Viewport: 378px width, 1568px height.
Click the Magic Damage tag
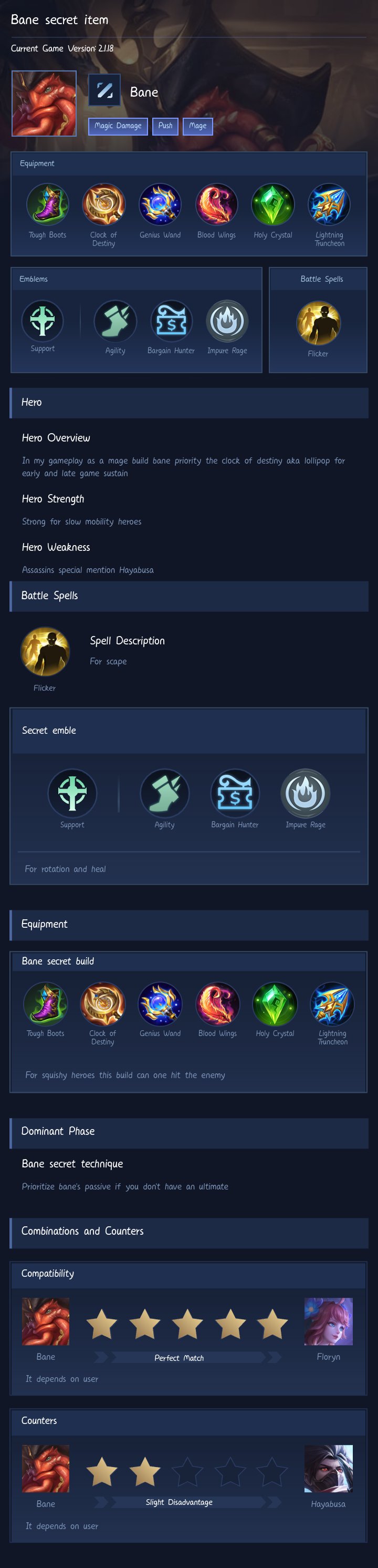(118, 126)
